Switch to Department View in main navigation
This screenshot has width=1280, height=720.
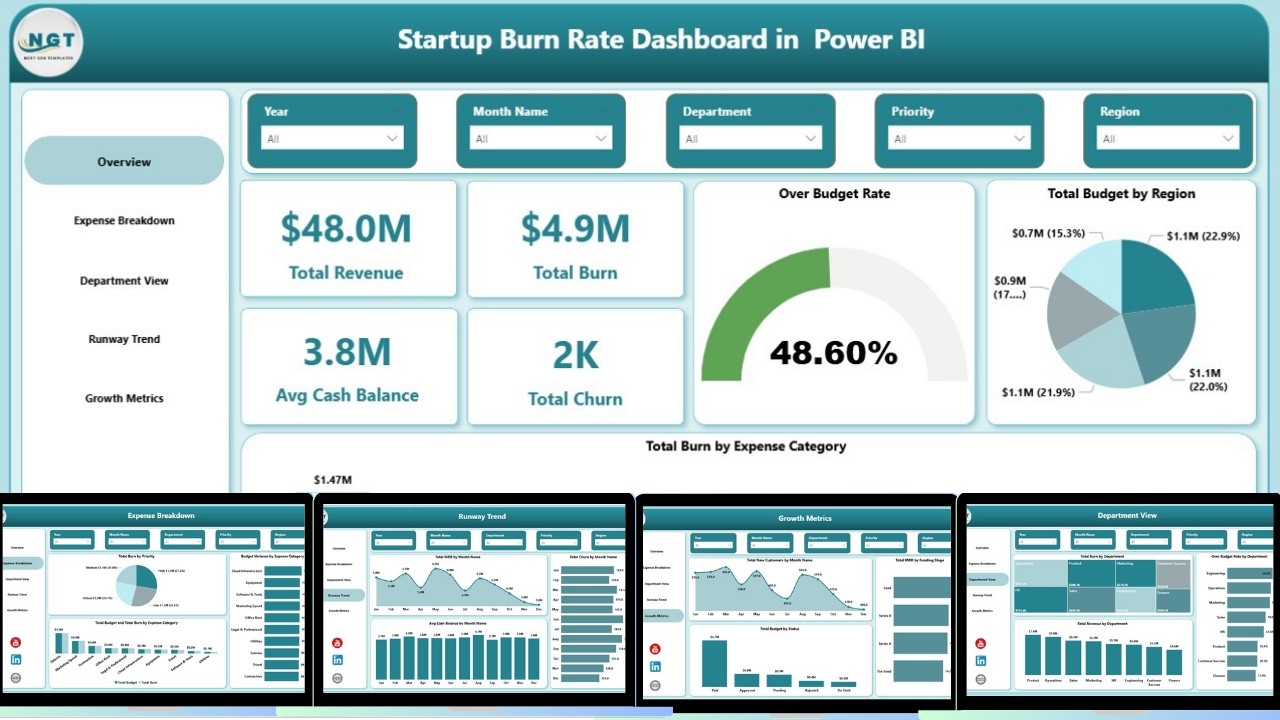point(124,281)
